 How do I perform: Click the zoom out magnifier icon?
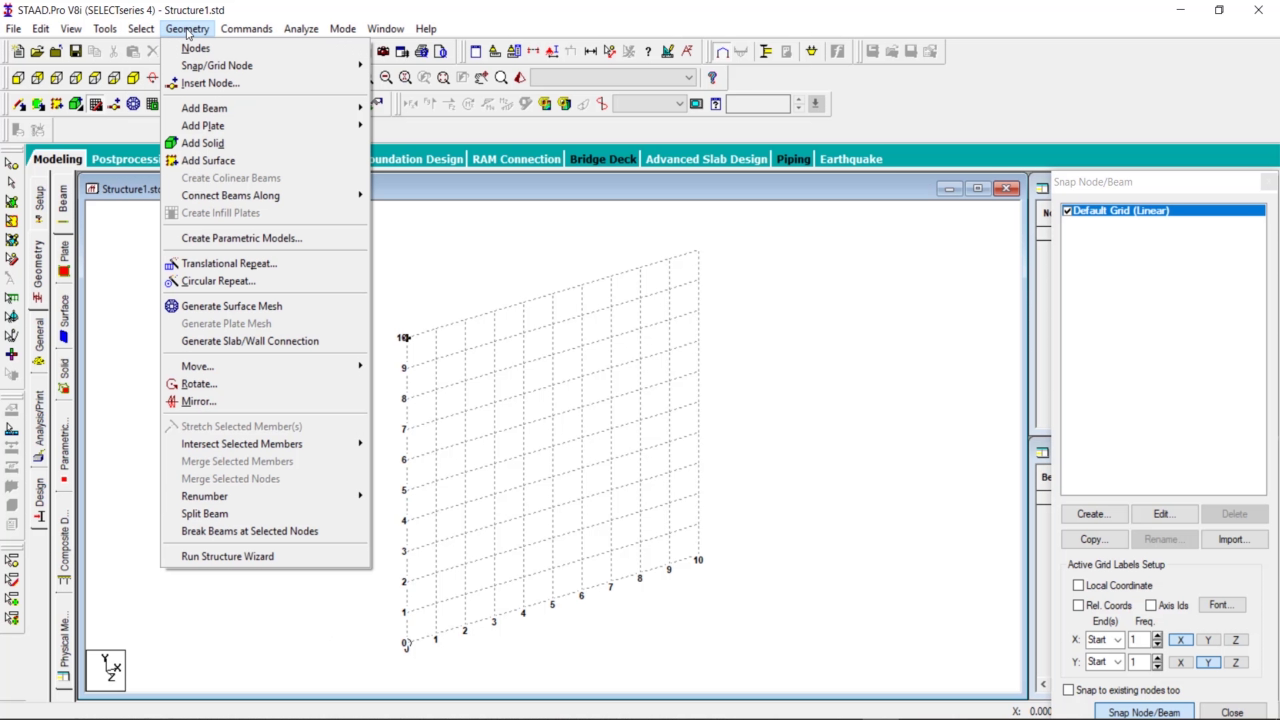(386, 77)
